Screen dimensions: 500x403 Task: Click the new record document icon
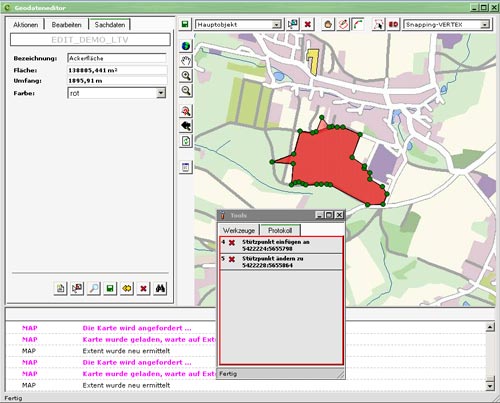(x=60, y=288)
